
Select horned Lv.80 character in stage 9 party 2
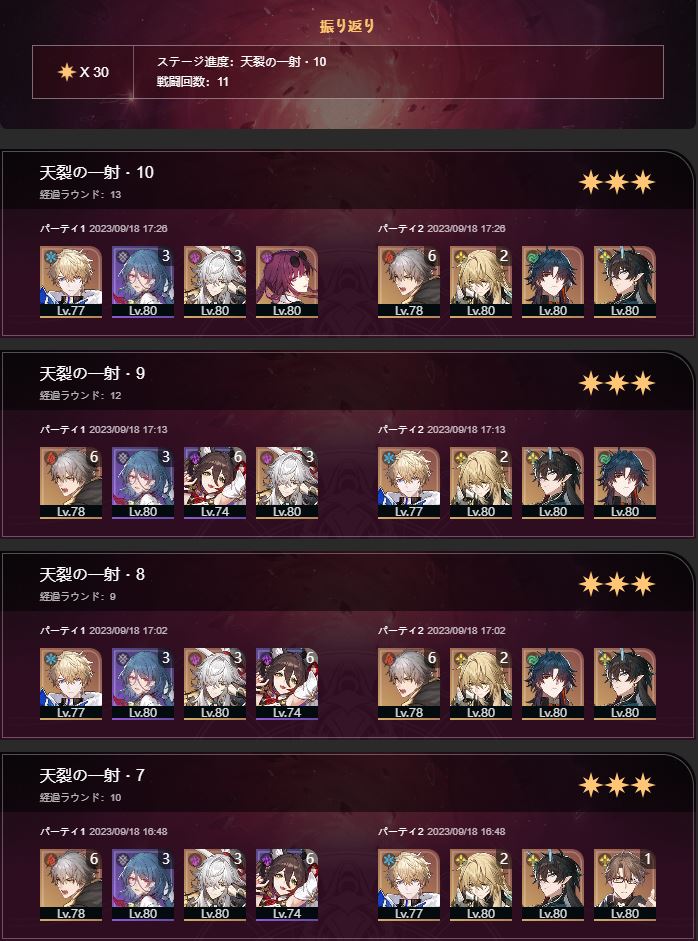[x=552, y=483]
